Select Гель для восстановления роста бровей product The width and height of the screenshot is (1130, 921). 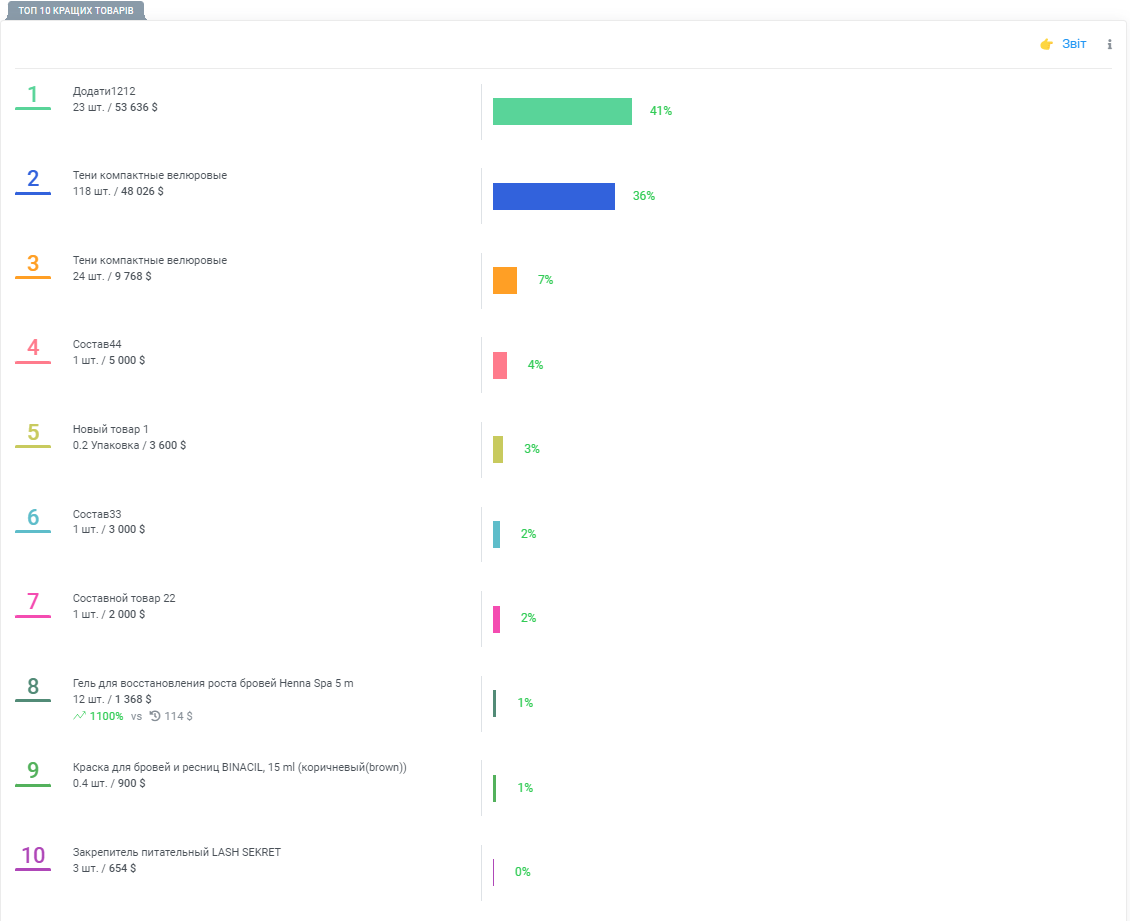pyautogui.click(x=213, y=683)
